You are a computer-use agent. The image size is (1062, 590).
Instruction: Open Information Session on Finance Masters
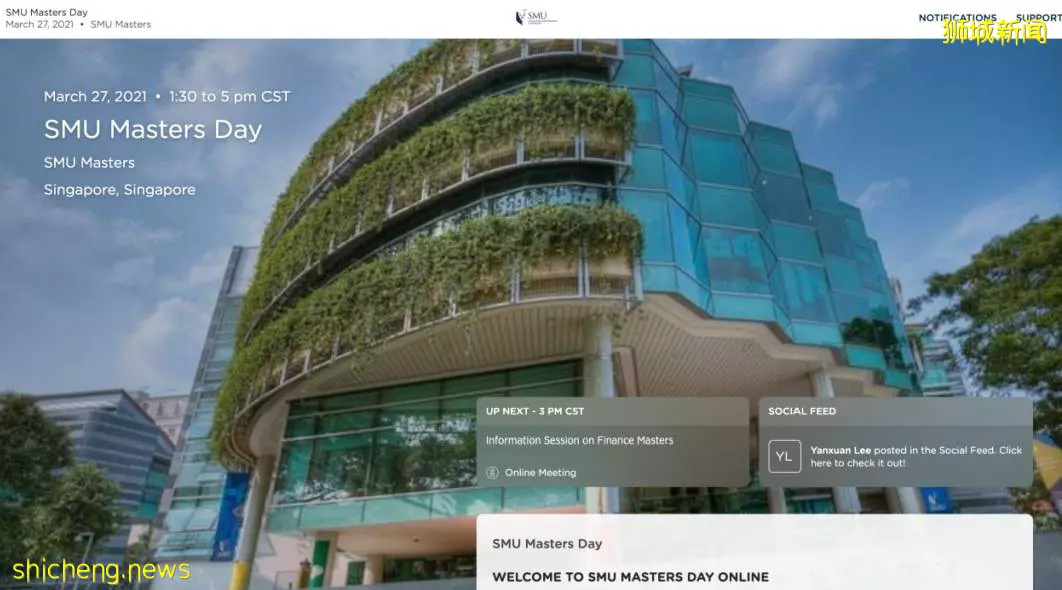(580, 440)
